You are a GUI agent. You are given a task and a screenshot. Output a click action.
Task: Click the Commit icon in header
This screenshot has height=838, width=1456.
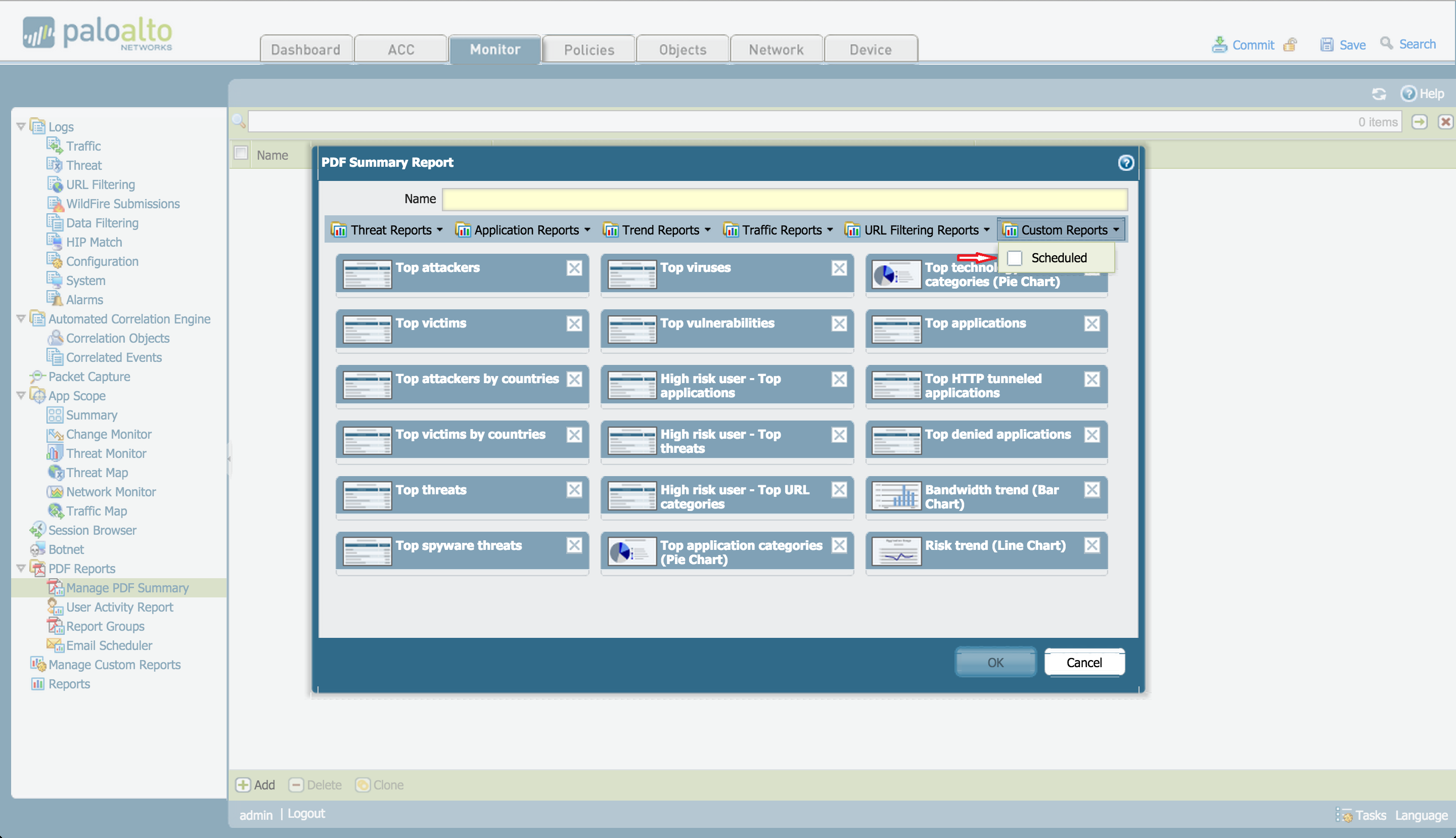pyautogui.click(x=1219, y=44)
